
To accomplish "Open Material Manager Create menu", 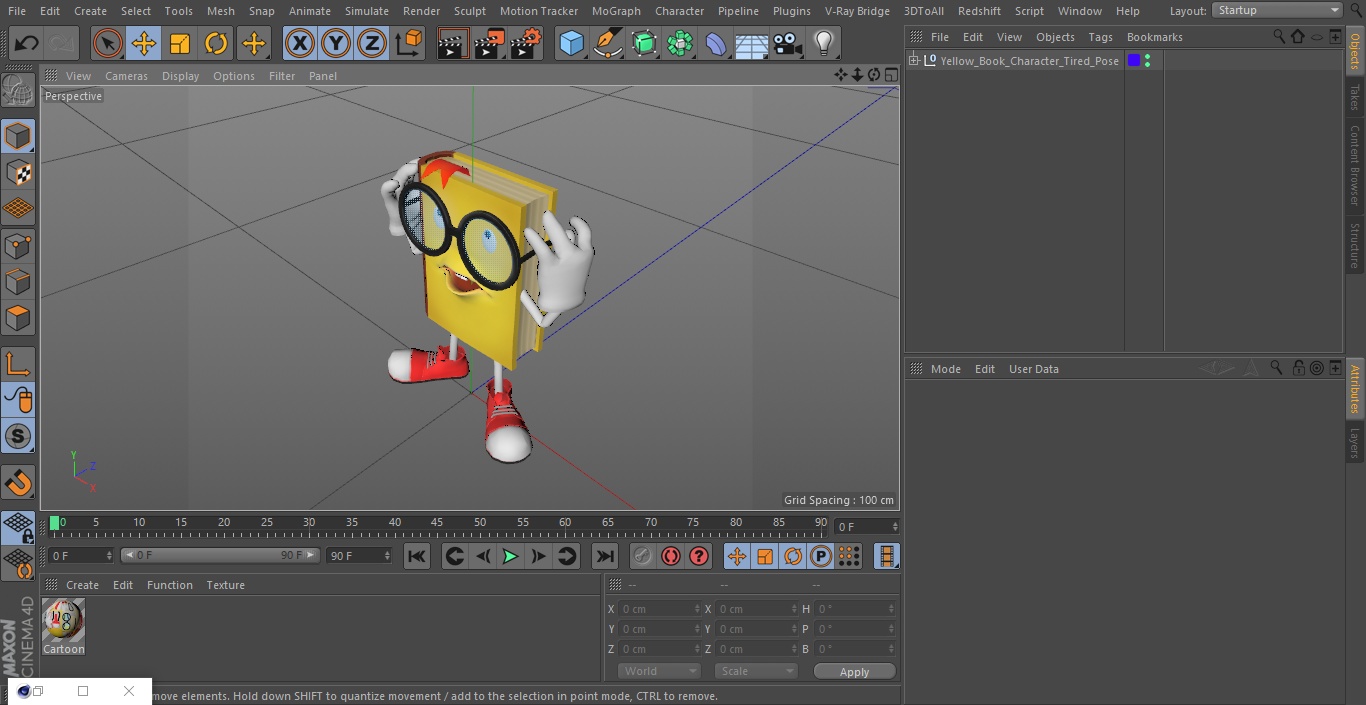I will point(82,585).
